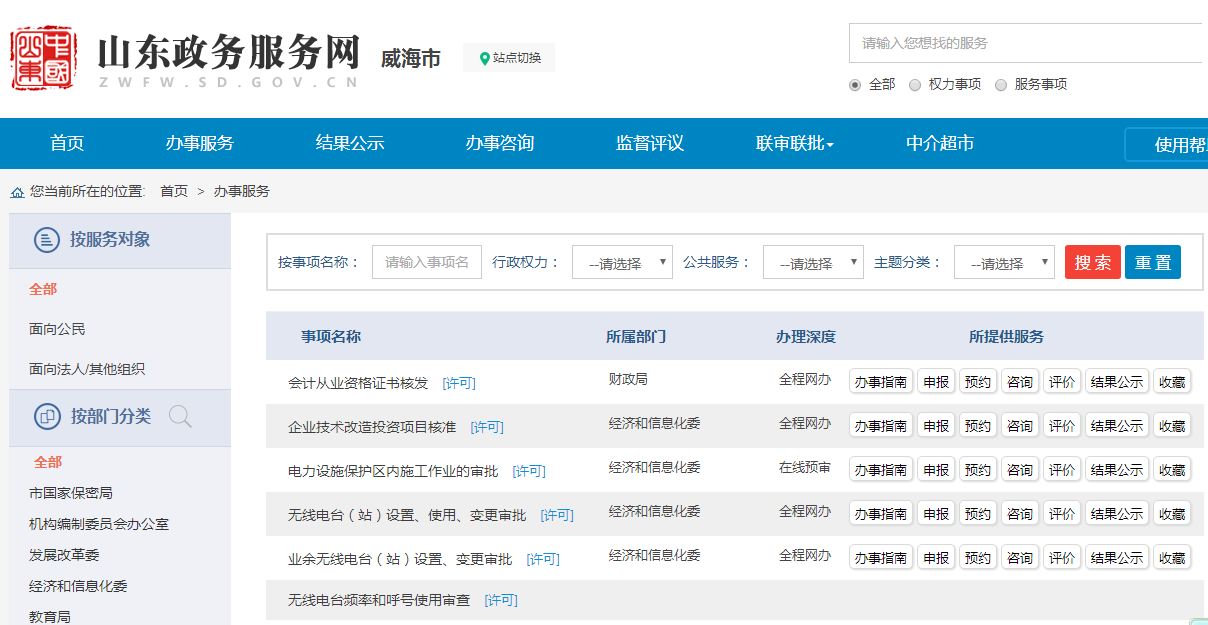Click 收藏 for 企业技术改造投资项目核准

coord(1172,426)
